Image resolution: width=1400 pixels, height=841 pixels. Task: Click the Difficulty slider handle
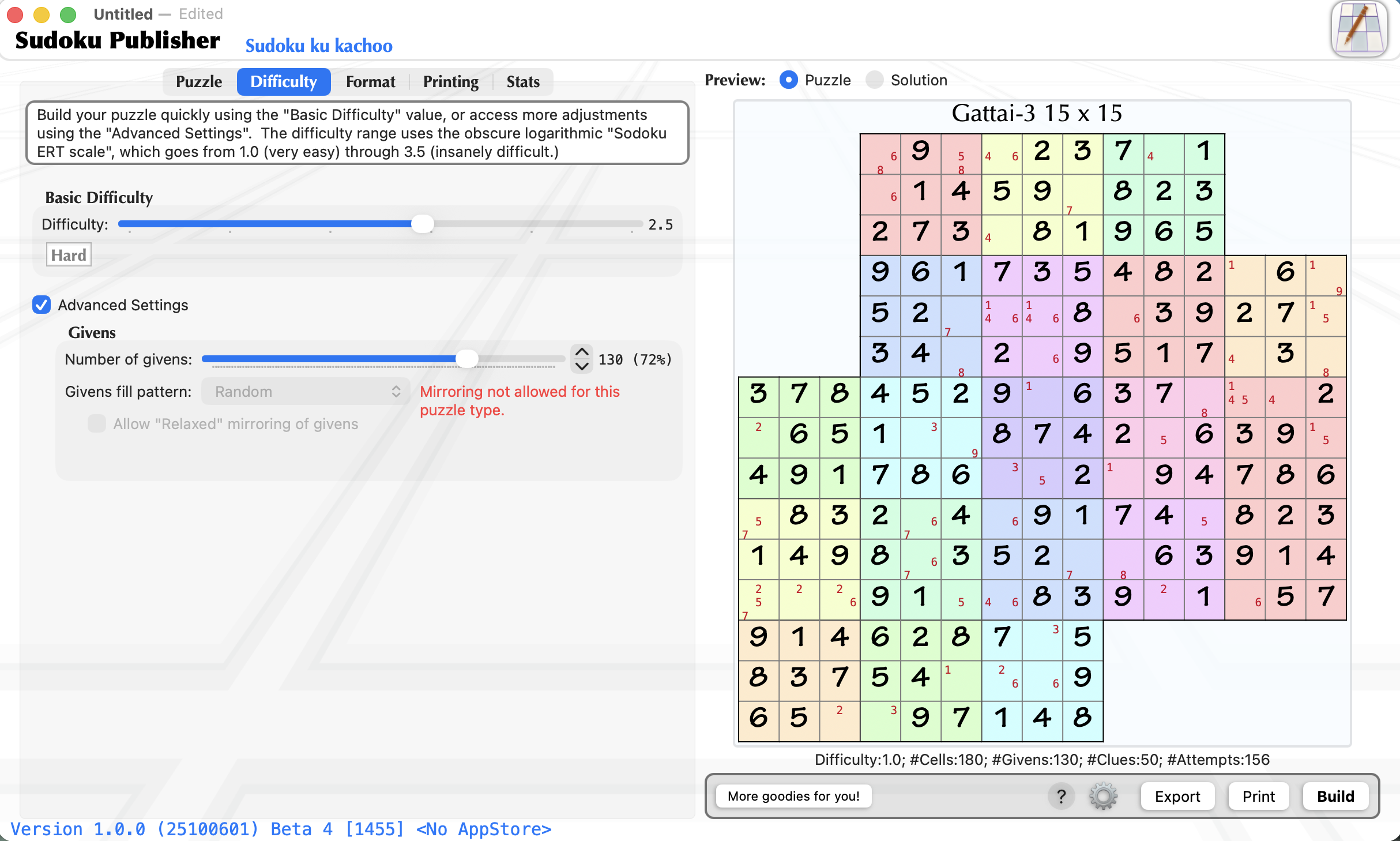pos(423,224)
